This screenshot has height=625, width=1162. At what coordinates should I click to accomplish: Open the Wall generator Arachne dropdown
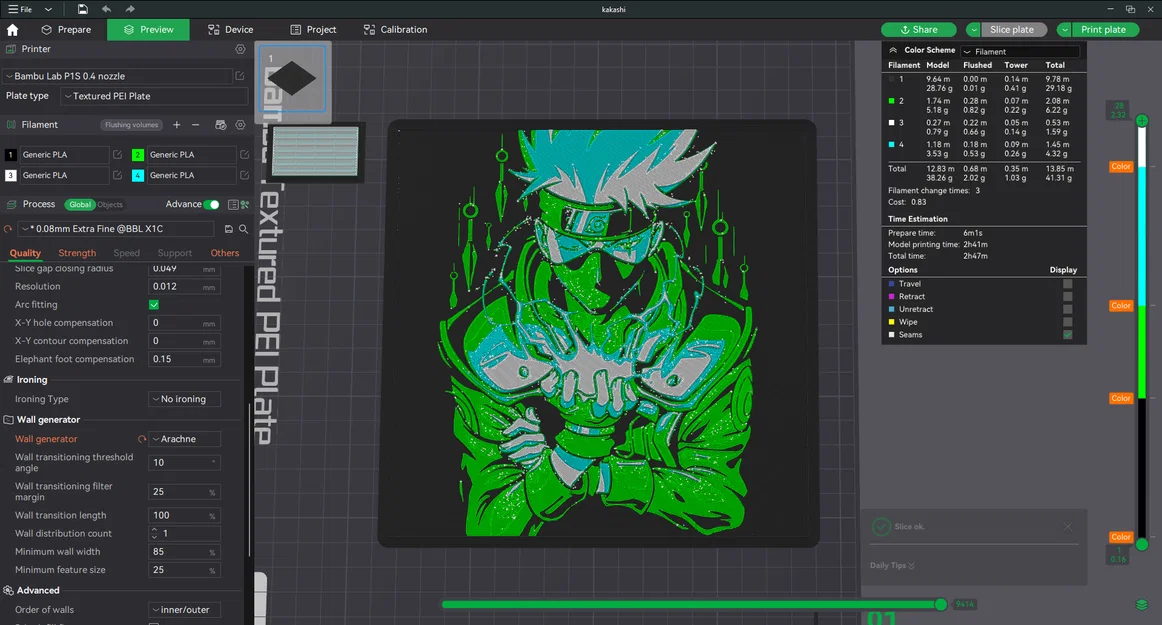click(184, 439)
